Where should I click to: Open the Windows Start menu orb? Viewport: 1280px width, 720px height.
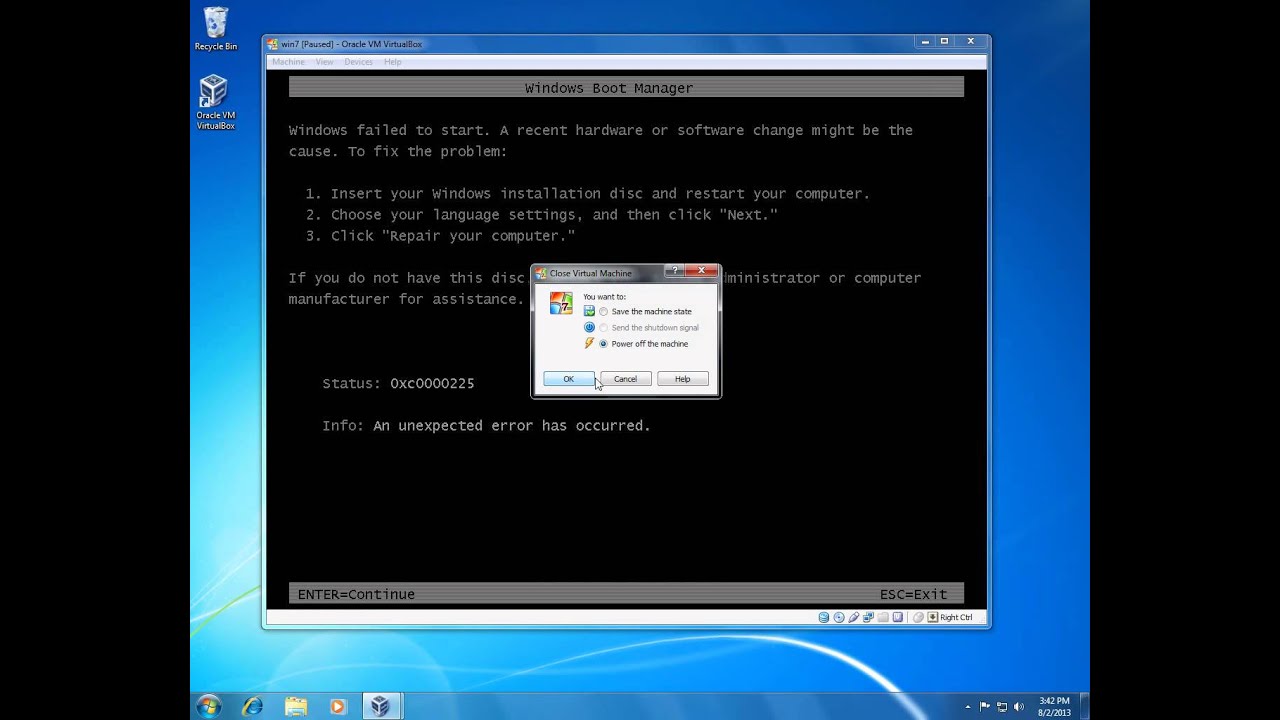tap(209, 706)
